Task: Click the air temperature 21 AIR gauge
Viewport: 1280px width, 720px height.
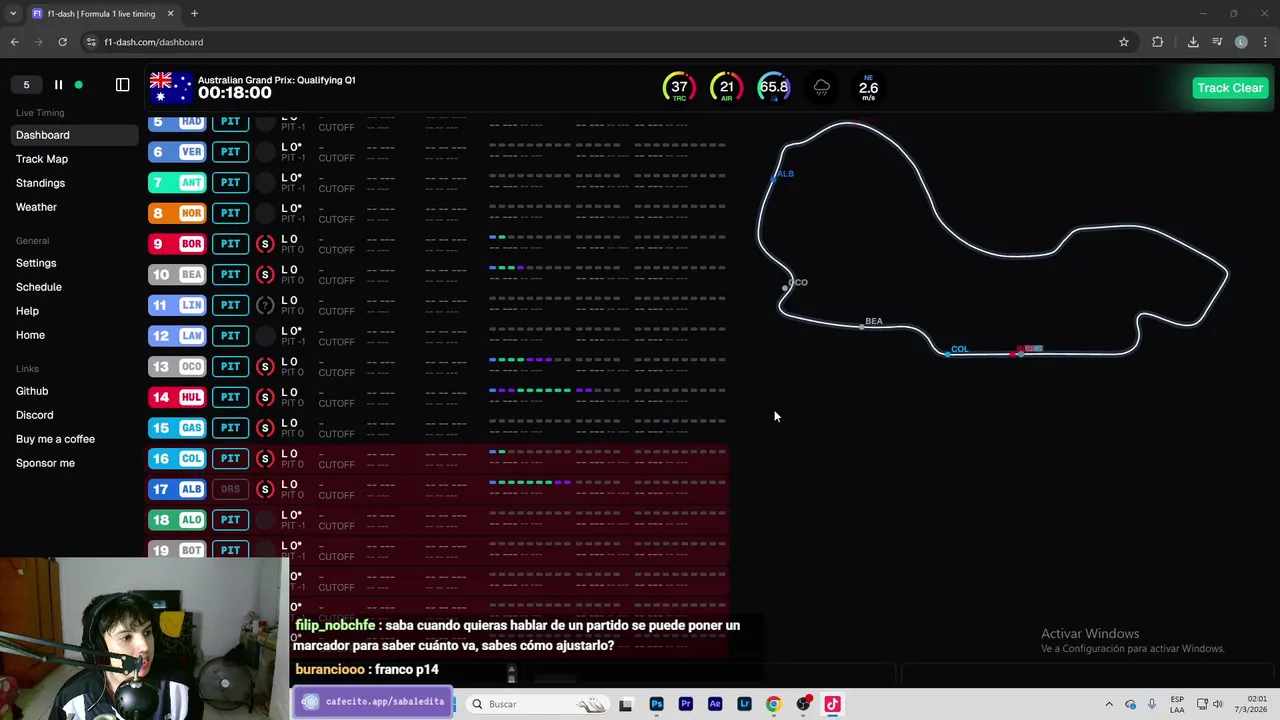Action: click(726, 87)
